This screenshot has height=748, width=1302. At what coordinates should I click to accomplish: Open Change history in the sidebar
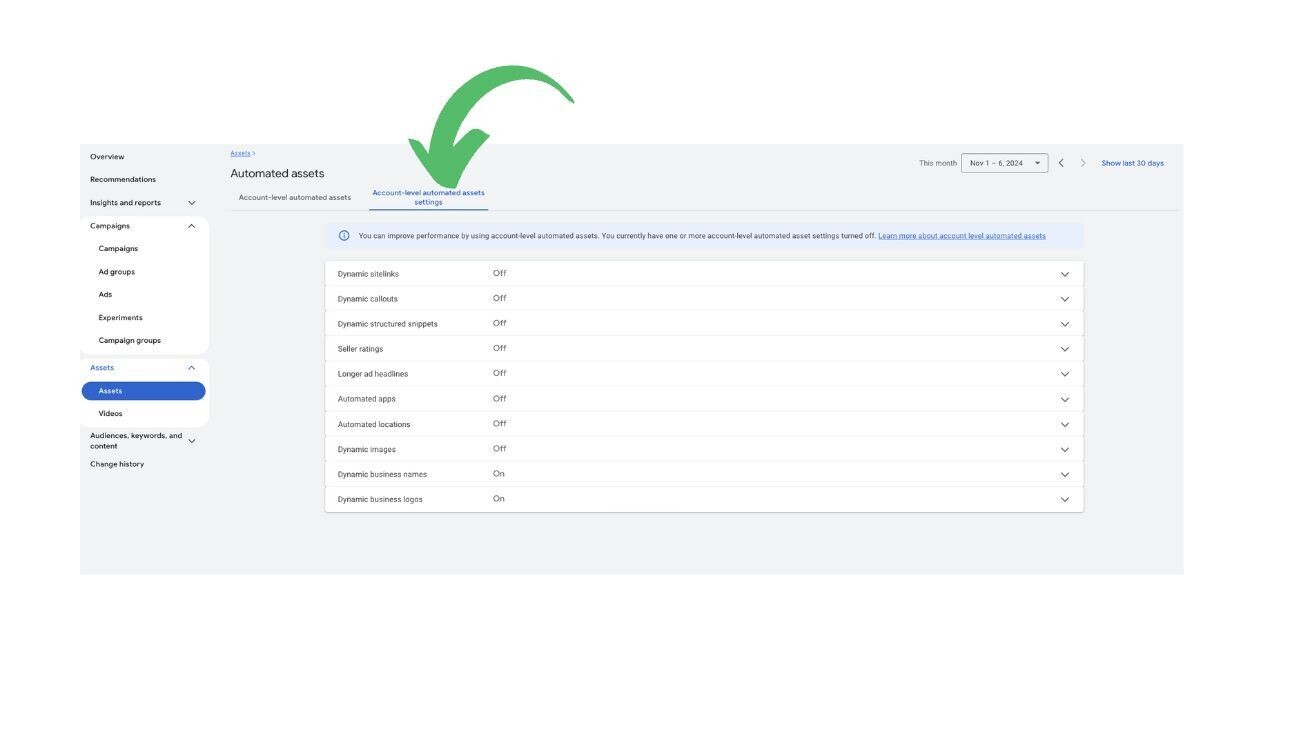[117, 464]
